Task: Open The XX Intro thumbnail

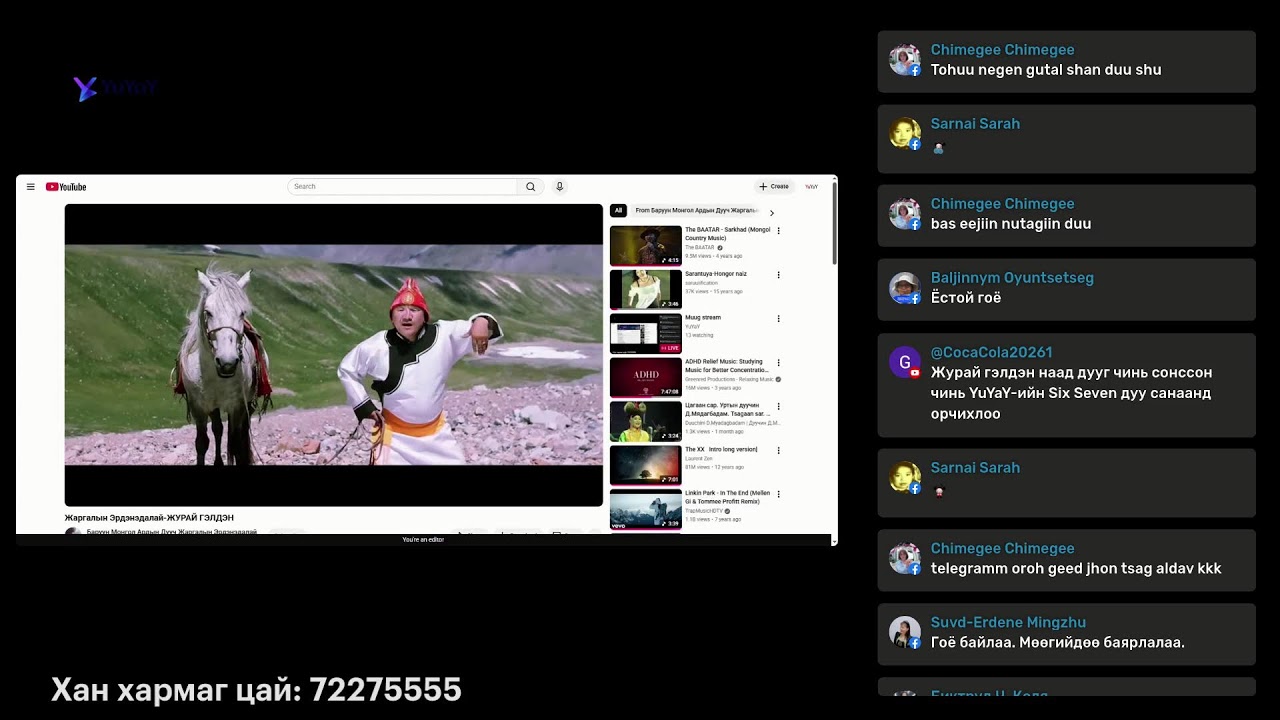Action: [646, 466]
